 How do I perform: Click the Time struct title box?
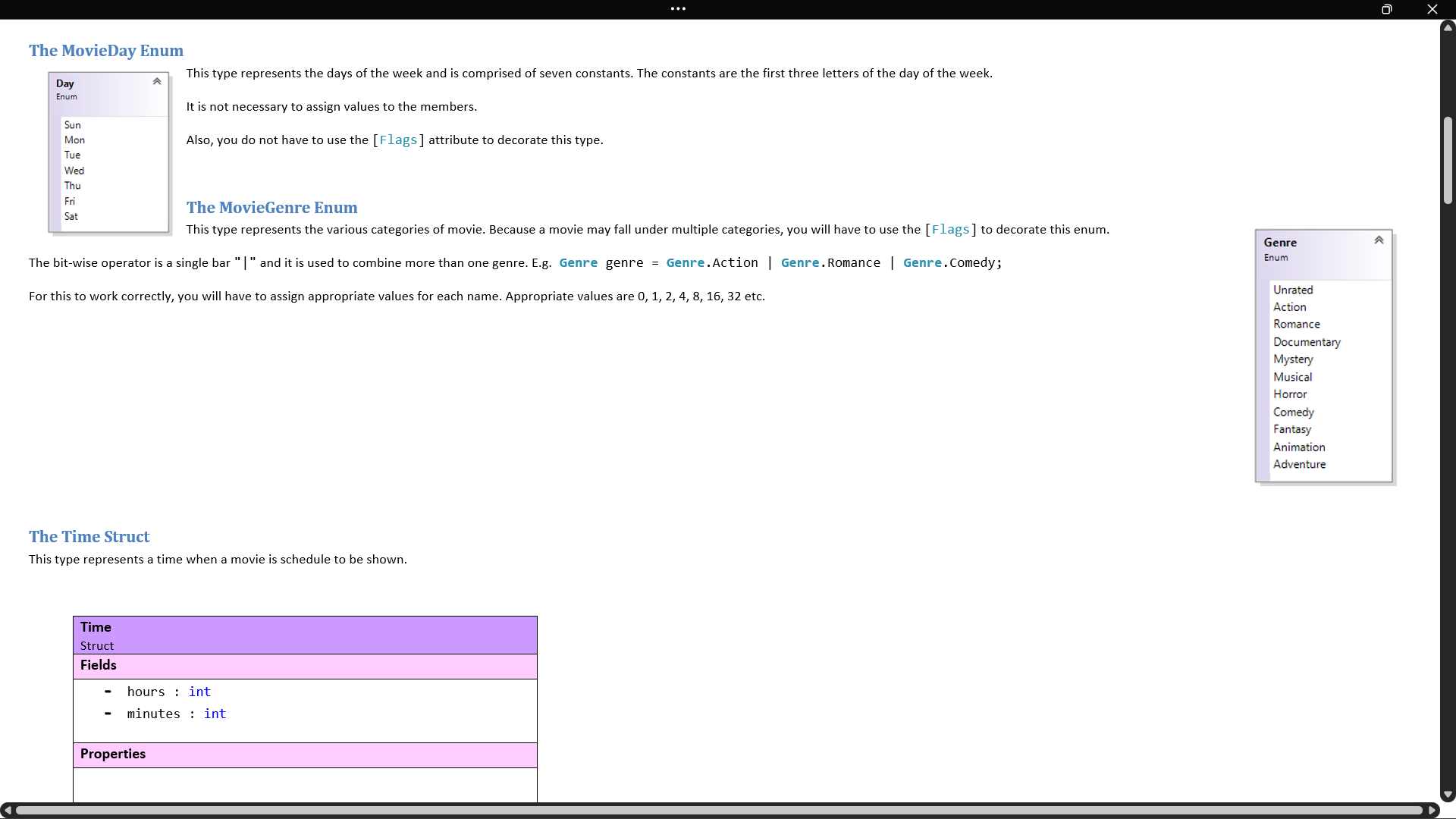coord(305,635)
